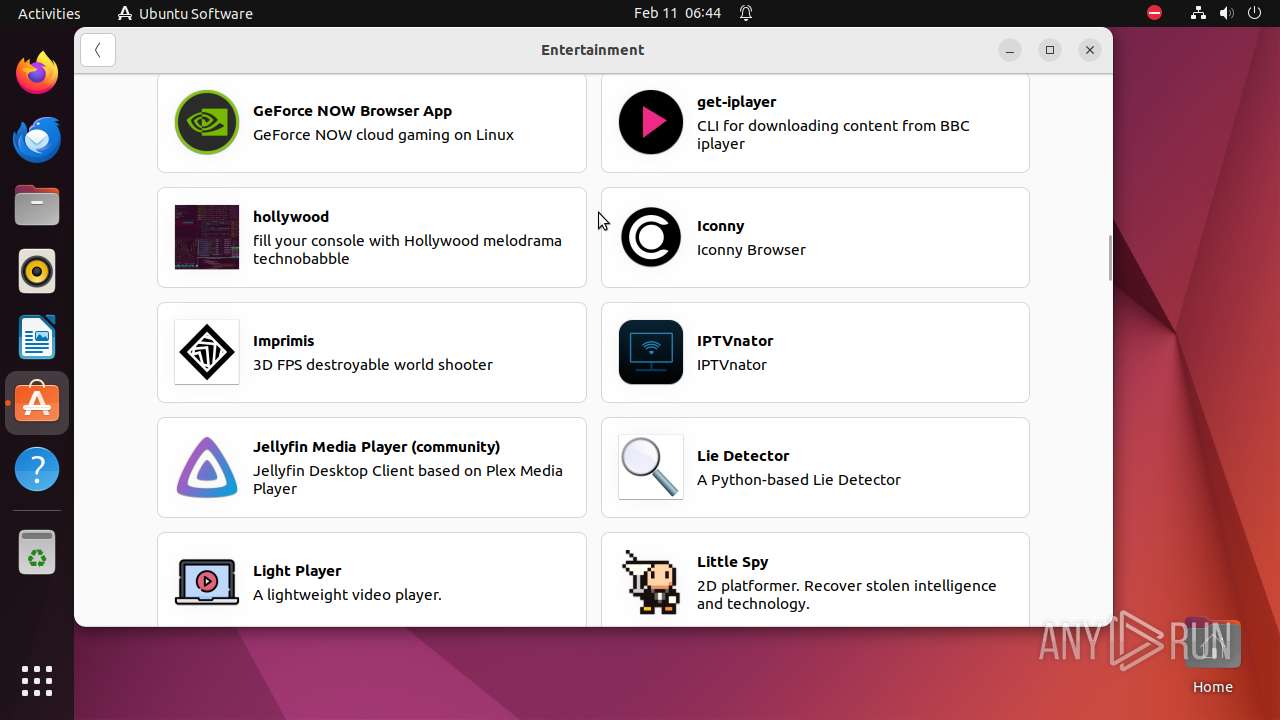Click the Light Player laptop icon
Screen dimensions: 1280x720
click(207, 582)
